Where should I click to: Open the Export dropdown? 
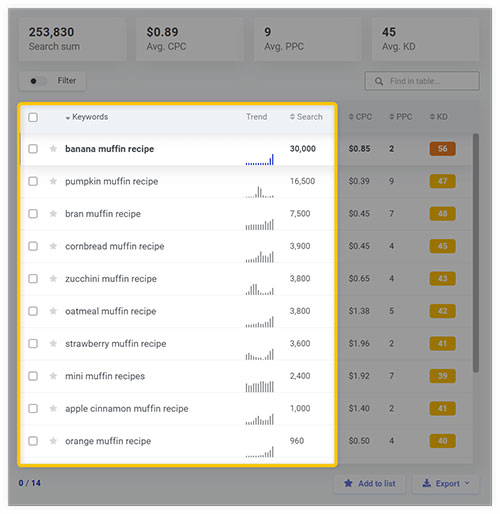pyautogui.click(x=446, y=483)
